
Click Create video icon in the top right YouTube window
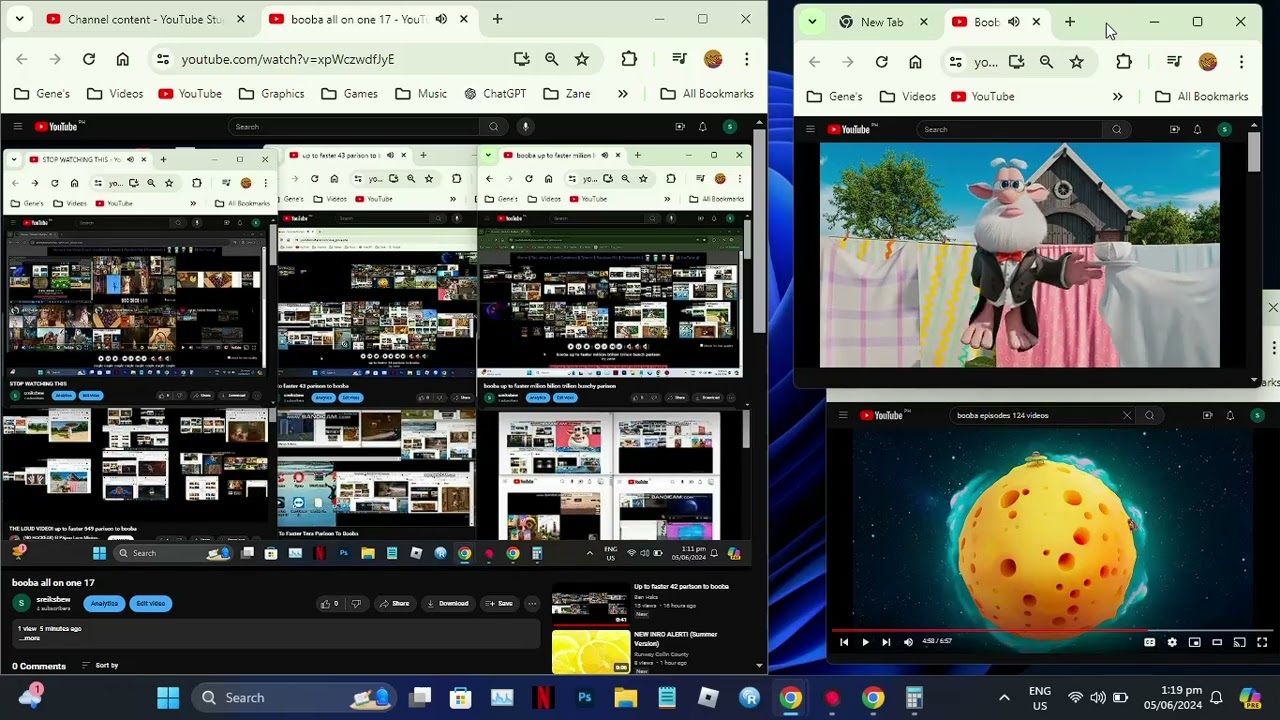click(1174, 129)
